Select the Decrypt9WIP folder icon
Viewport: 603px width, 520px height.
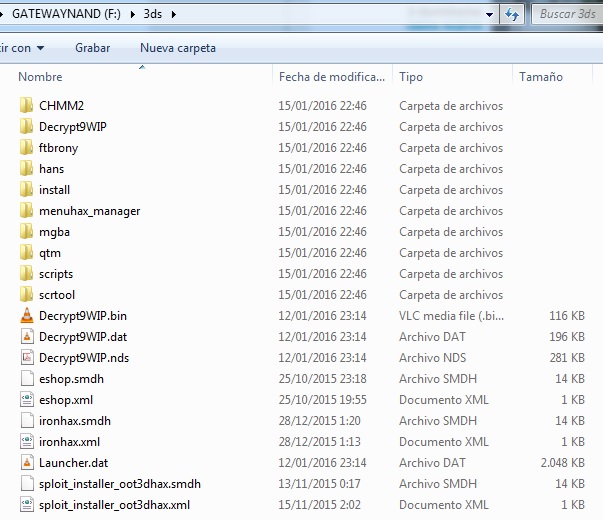point(27,127)
